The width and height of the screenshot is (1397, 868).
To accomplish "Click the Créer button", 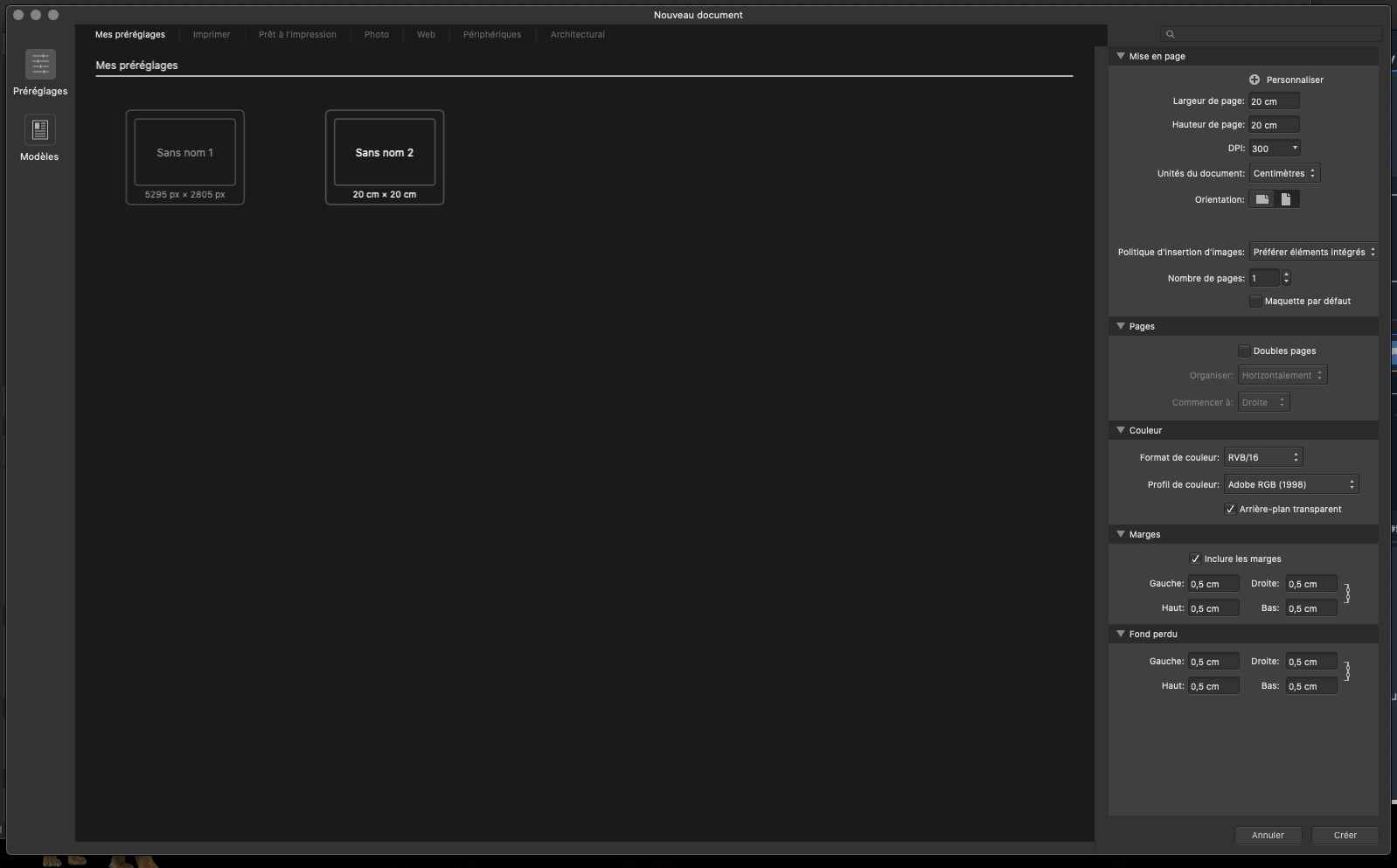I will [1345, 835].
